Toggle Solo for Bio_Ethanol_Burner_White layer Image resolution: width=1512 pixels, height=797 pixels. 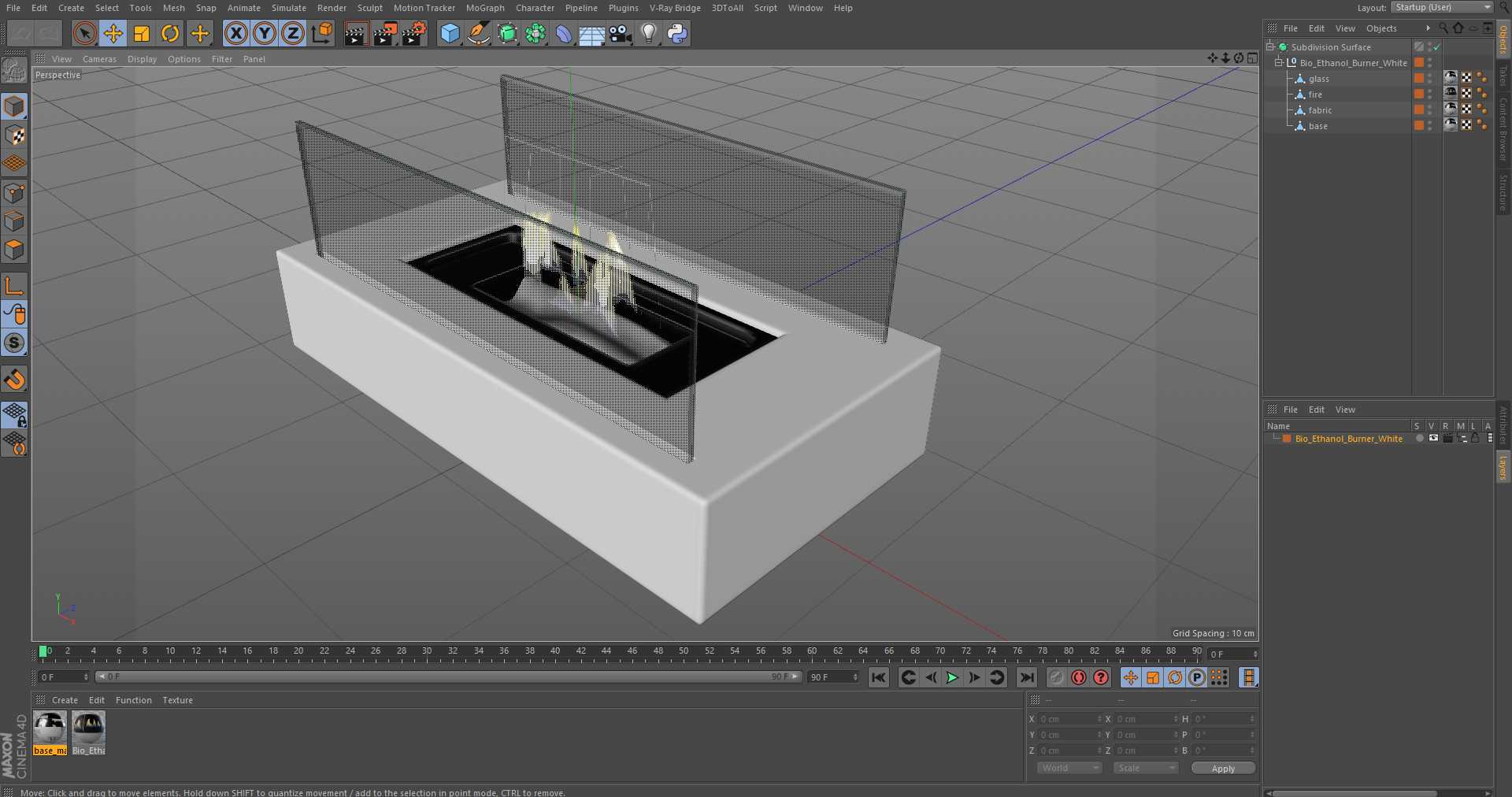(1419, 439)
